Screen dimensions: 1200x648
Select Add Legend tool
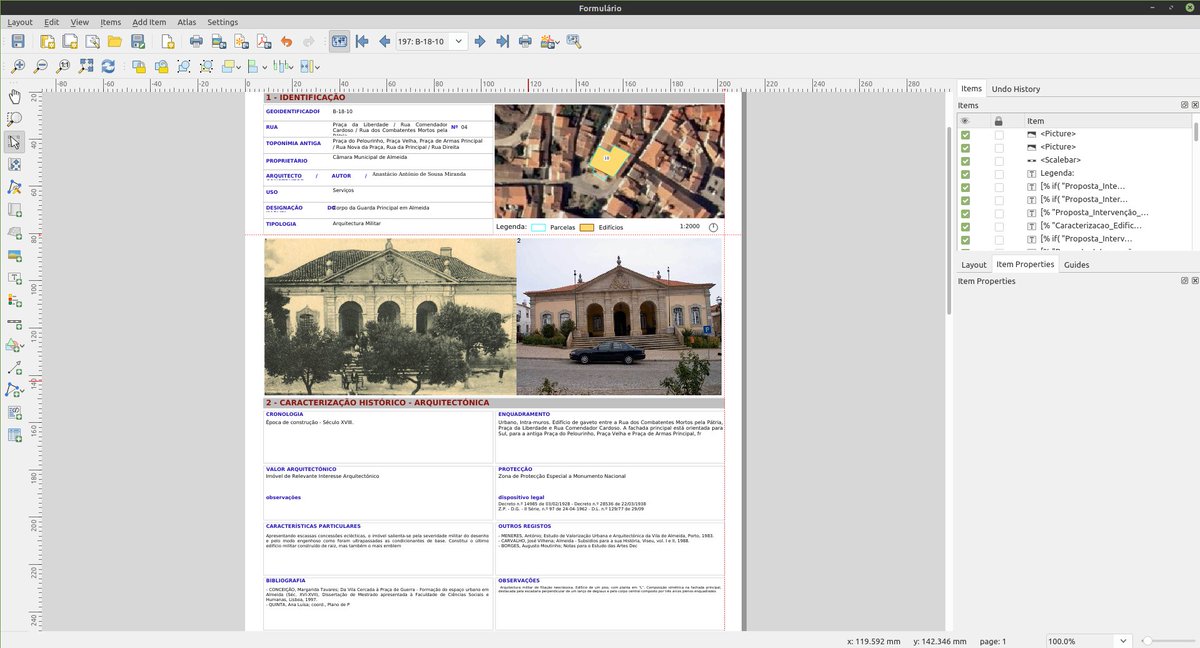click(14, 301)
